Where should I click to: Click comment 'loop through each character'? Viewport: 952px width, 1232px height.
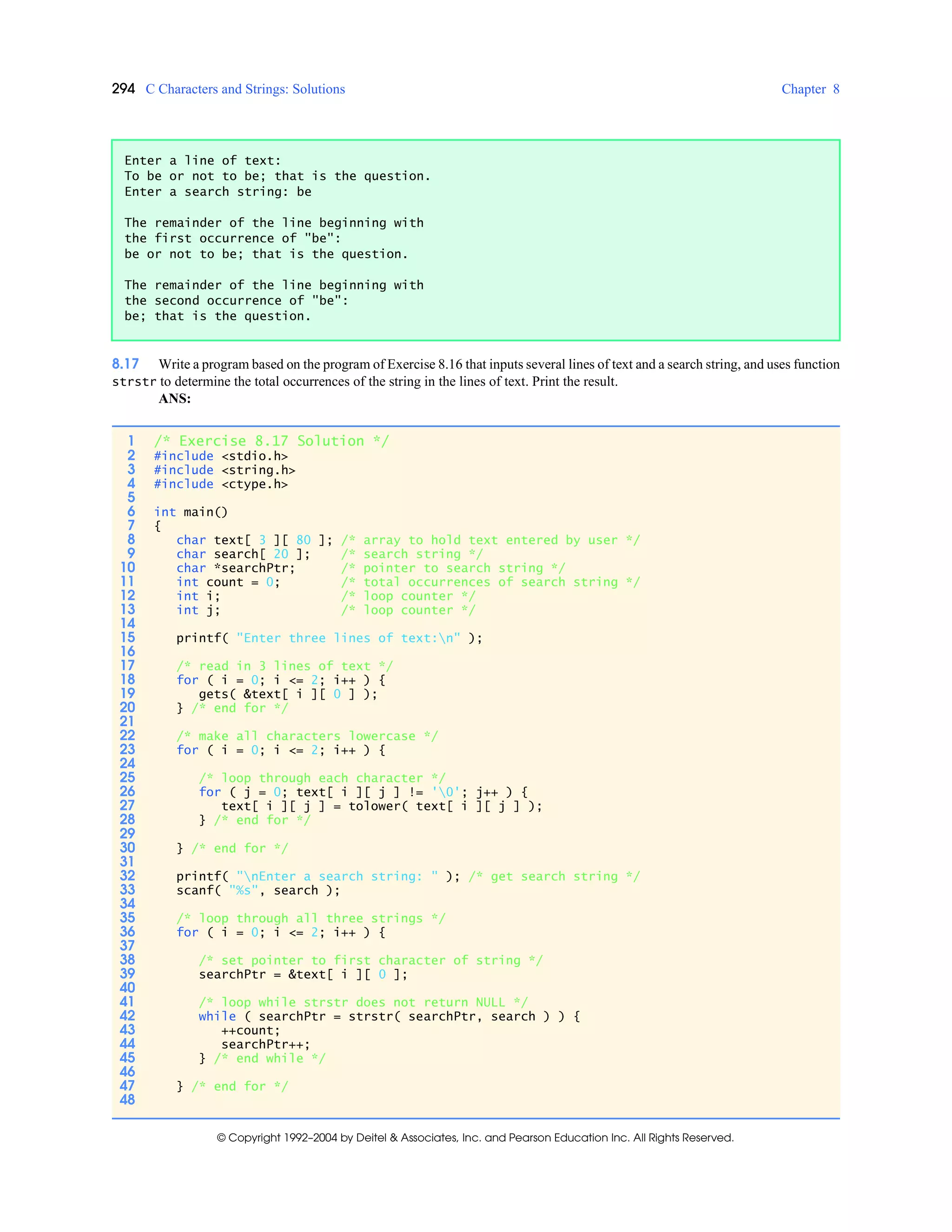322,778
